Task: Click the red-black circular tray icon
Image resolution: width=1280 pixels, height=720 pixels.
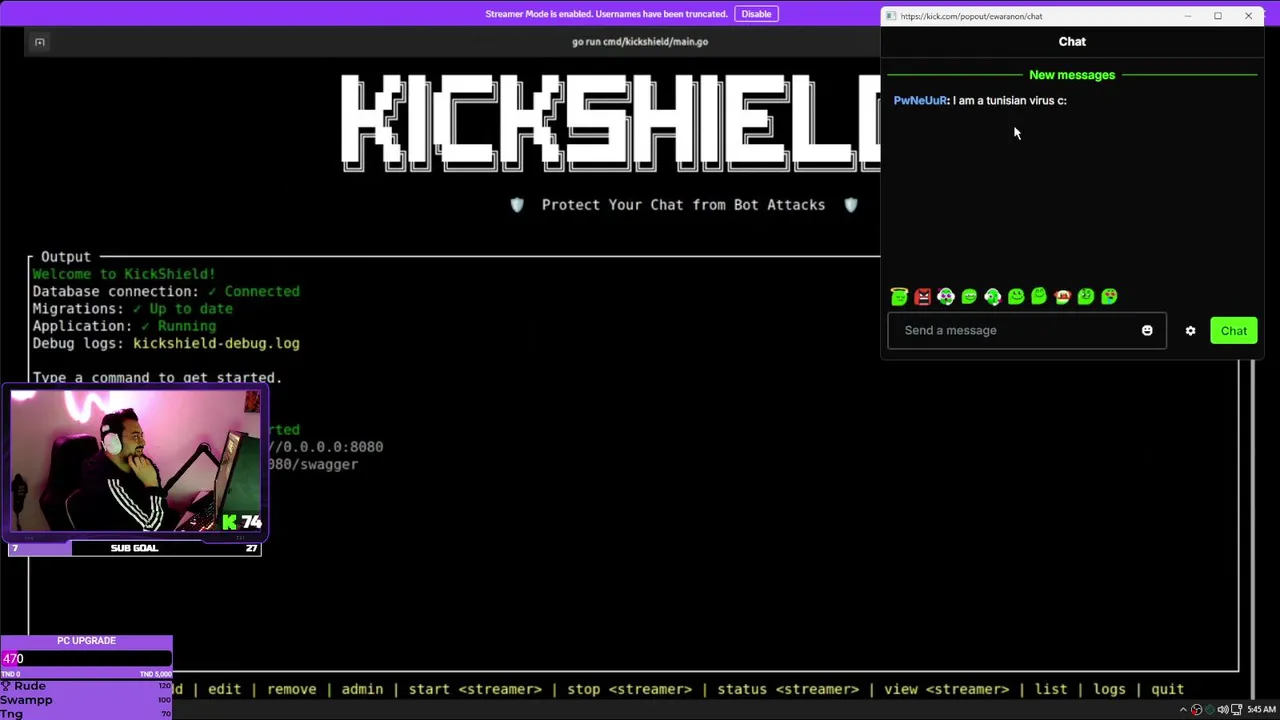Action: click(x=1196, y=710)
